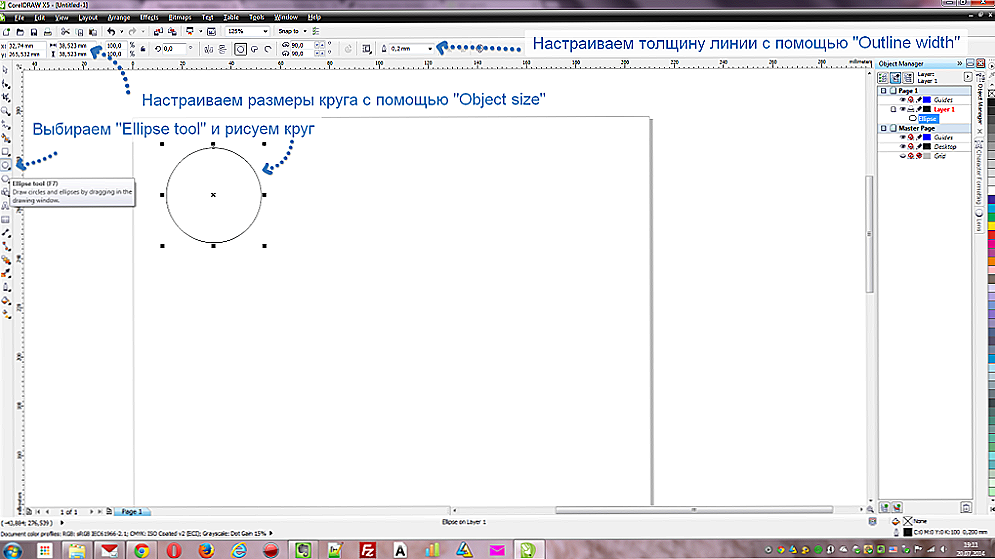Viewport: 995px width, 559px height.
Task: Select the Interactive fill tool
Action: point(6,314)
